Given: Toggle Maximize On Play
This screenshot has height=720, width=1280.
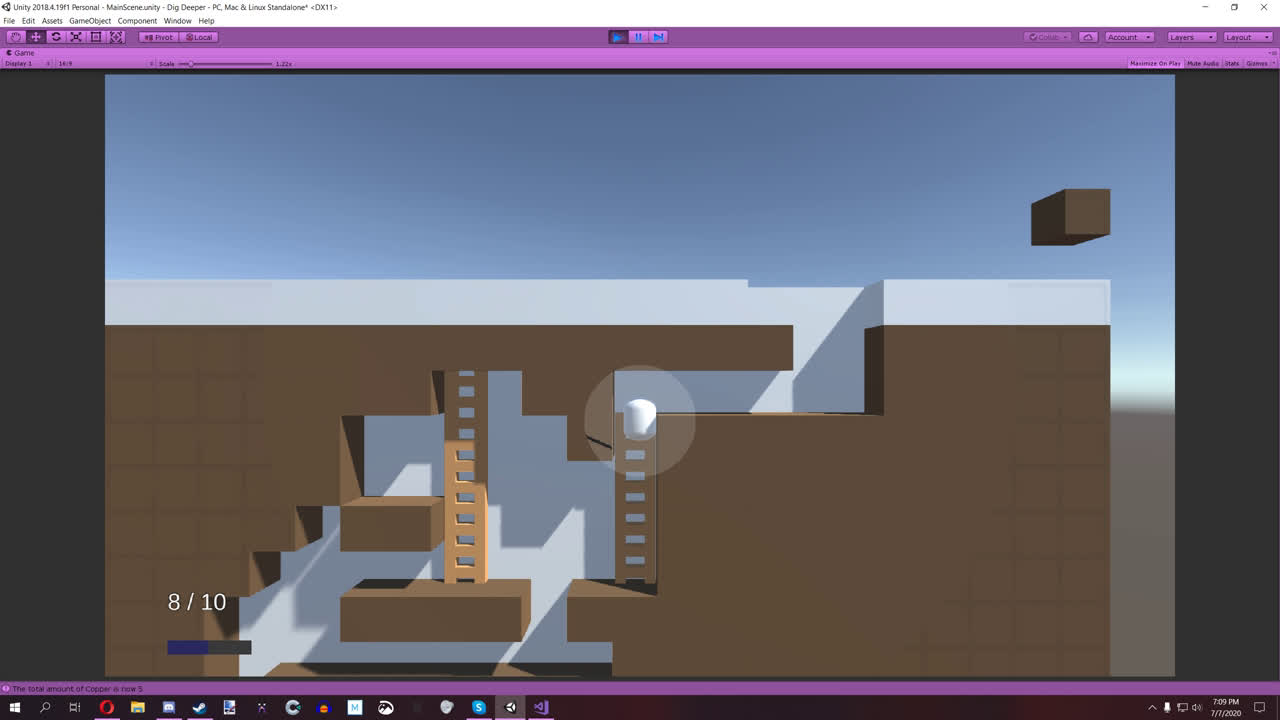Looking at the screenshot, I should pos(1155,63).
